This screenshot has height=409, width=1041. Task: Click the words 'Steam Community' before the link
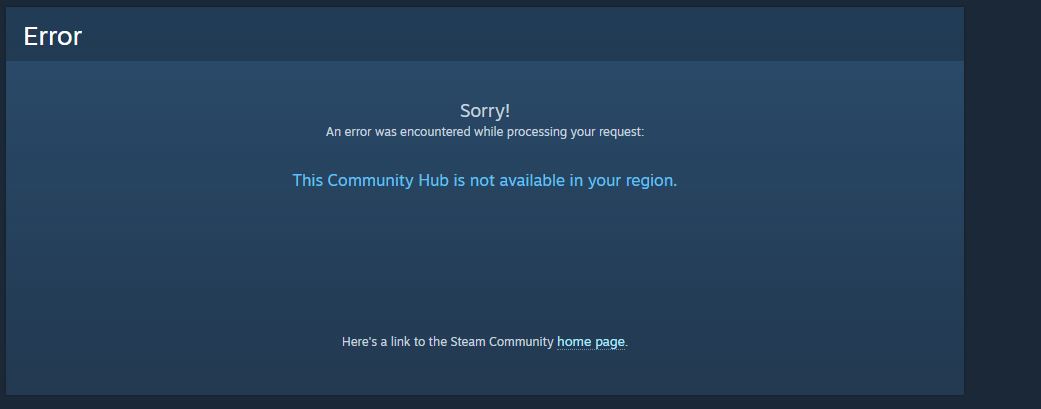502,342
